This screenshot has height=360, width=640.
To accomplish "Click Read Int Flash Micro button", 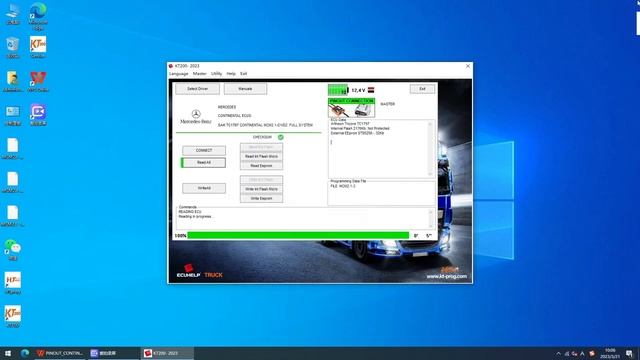I will pyautogui.click(x=261, y=156).
